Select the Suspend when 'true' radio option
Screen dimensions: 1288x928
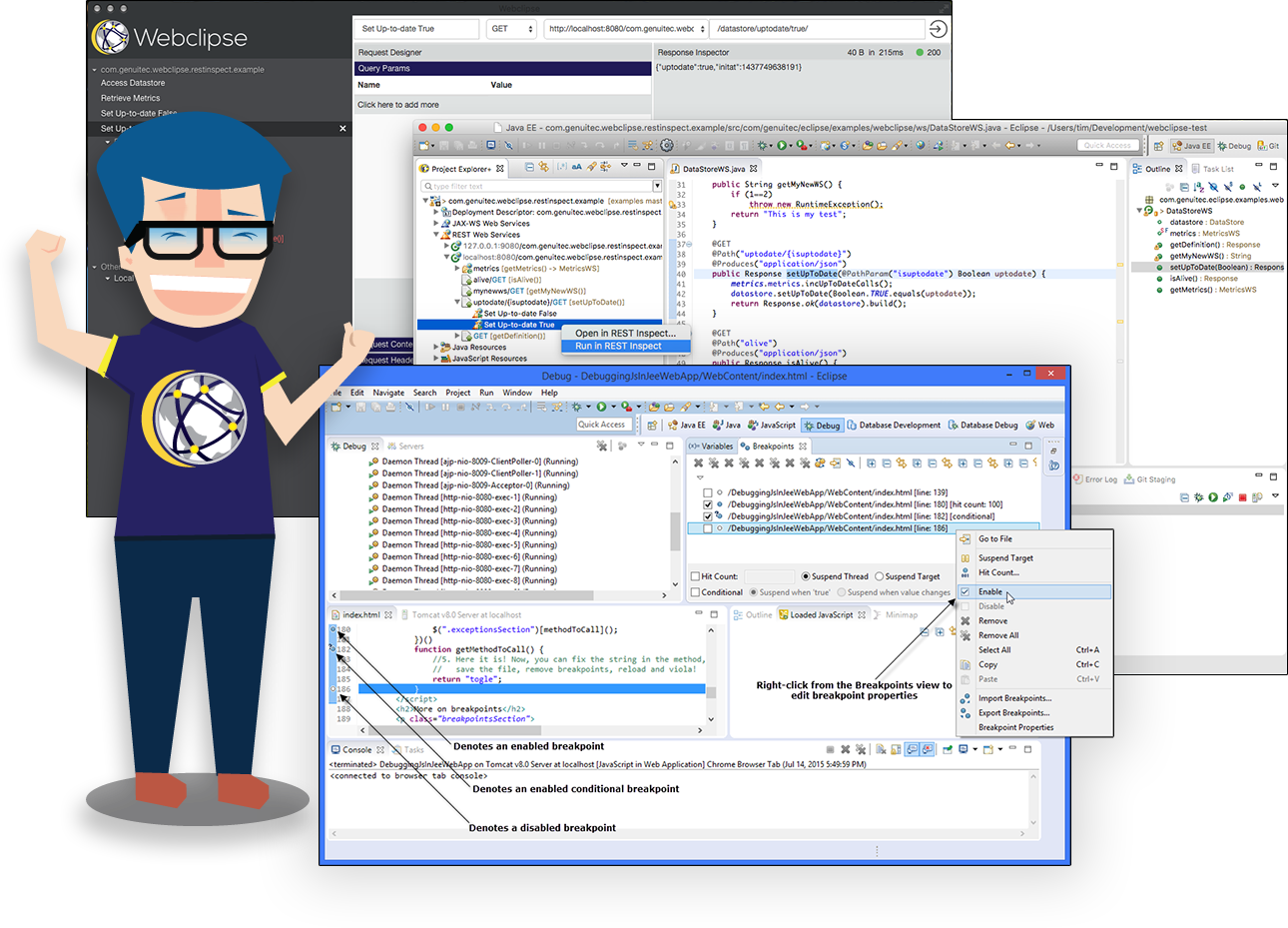(754, 592)
